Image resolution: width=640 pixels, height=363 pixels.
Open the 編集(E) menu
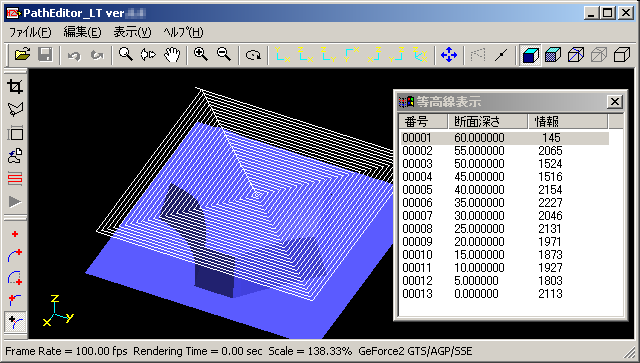point(82,32)
